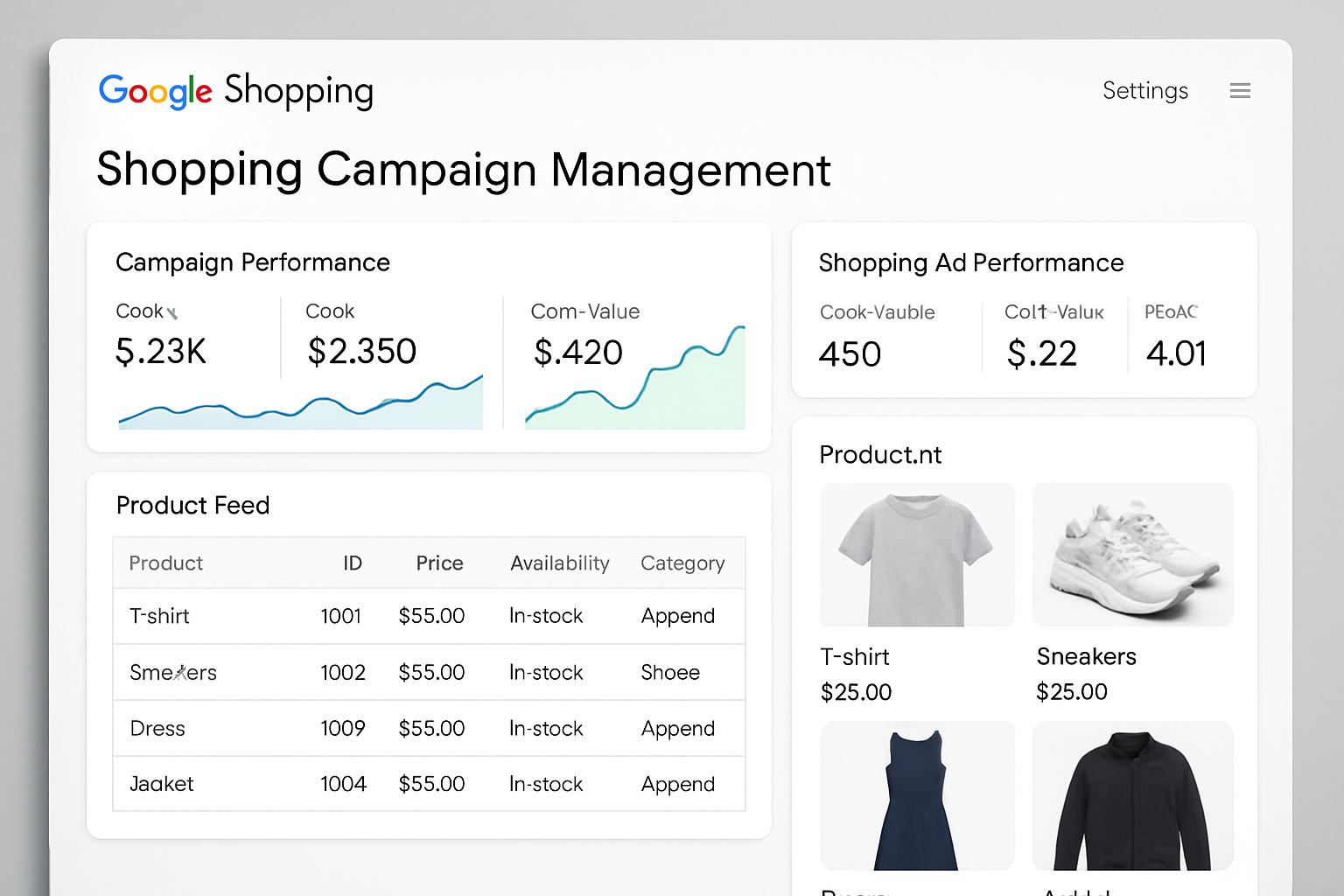This screenshot has width=1344, height=896.
Task: Click the Sneakers name under its product image
Action: [1087, 657]
